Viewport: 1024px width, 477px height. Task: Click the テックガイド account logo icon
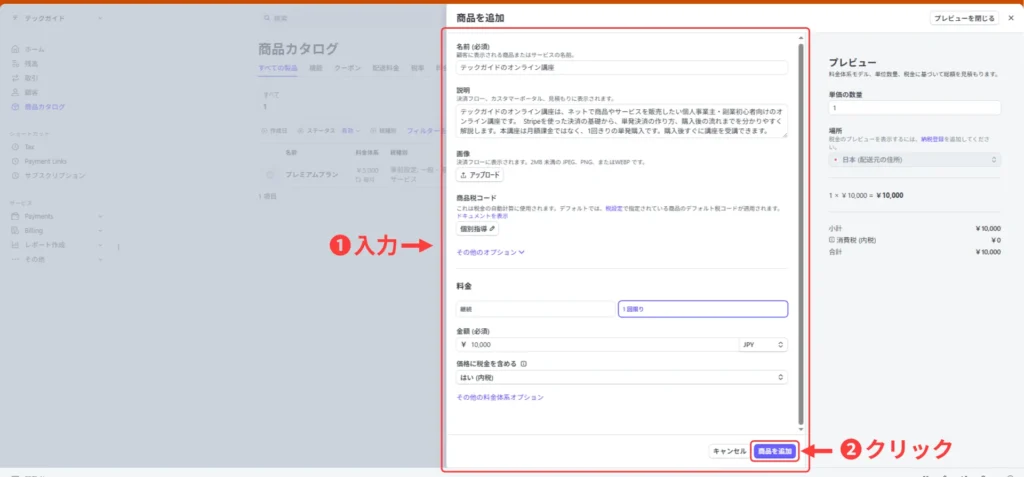(16, 18)
